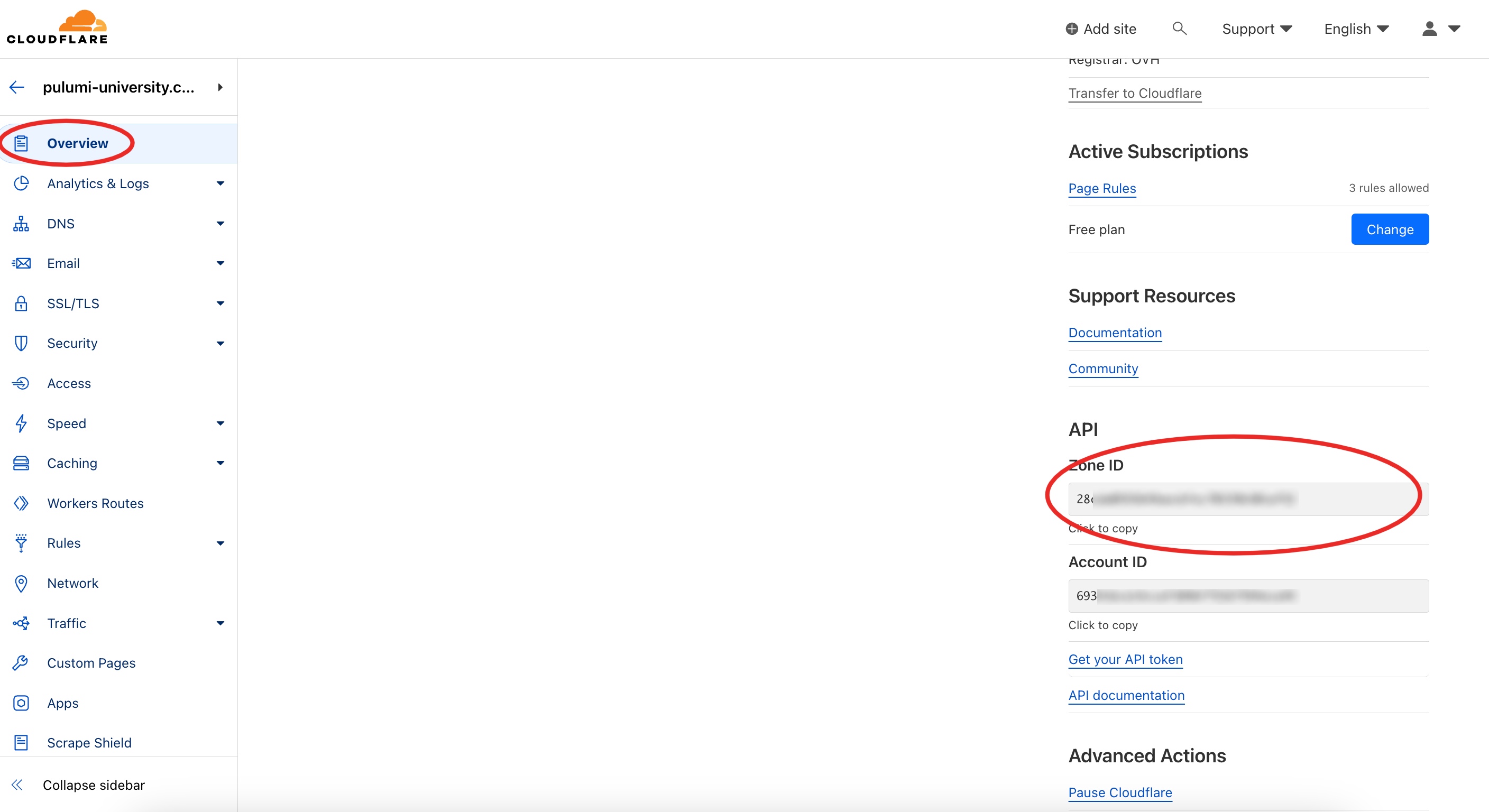
Task: Click the Overview clipboard icon
Action: tap(21, 143)
